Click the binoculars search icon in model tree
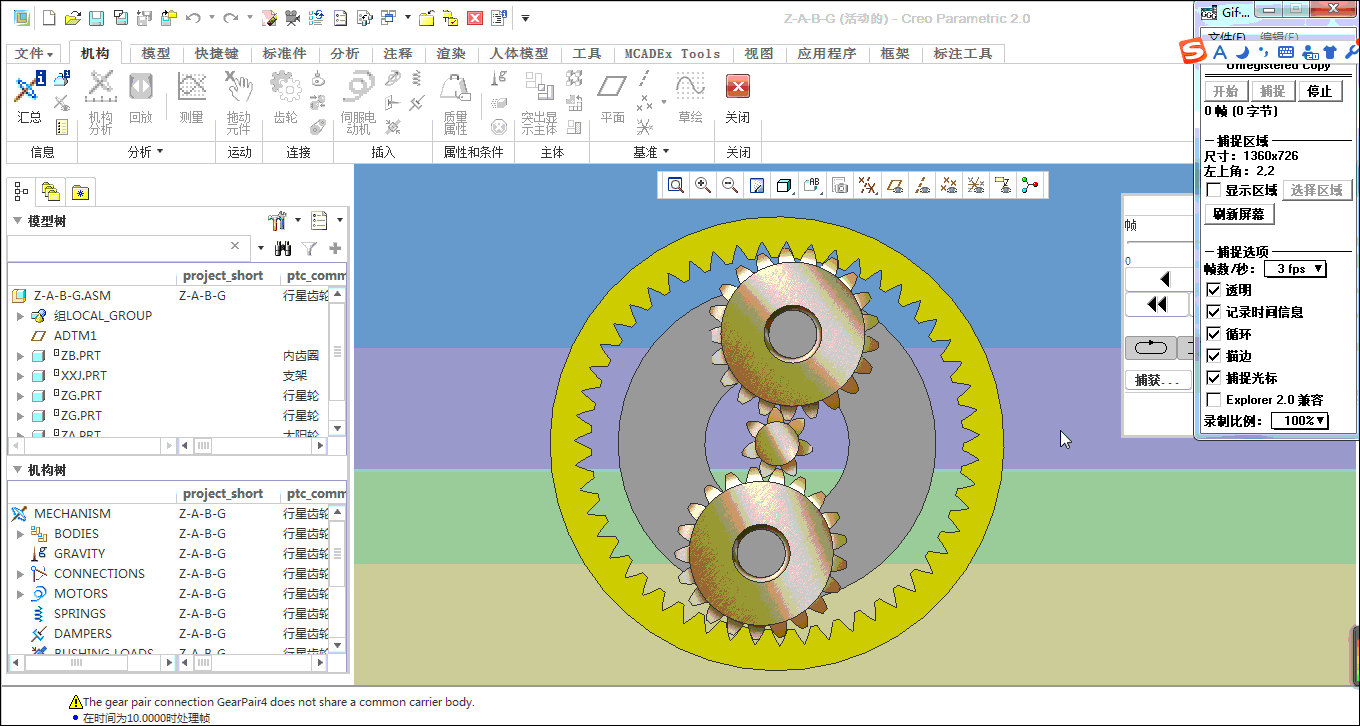 point(283,248)
